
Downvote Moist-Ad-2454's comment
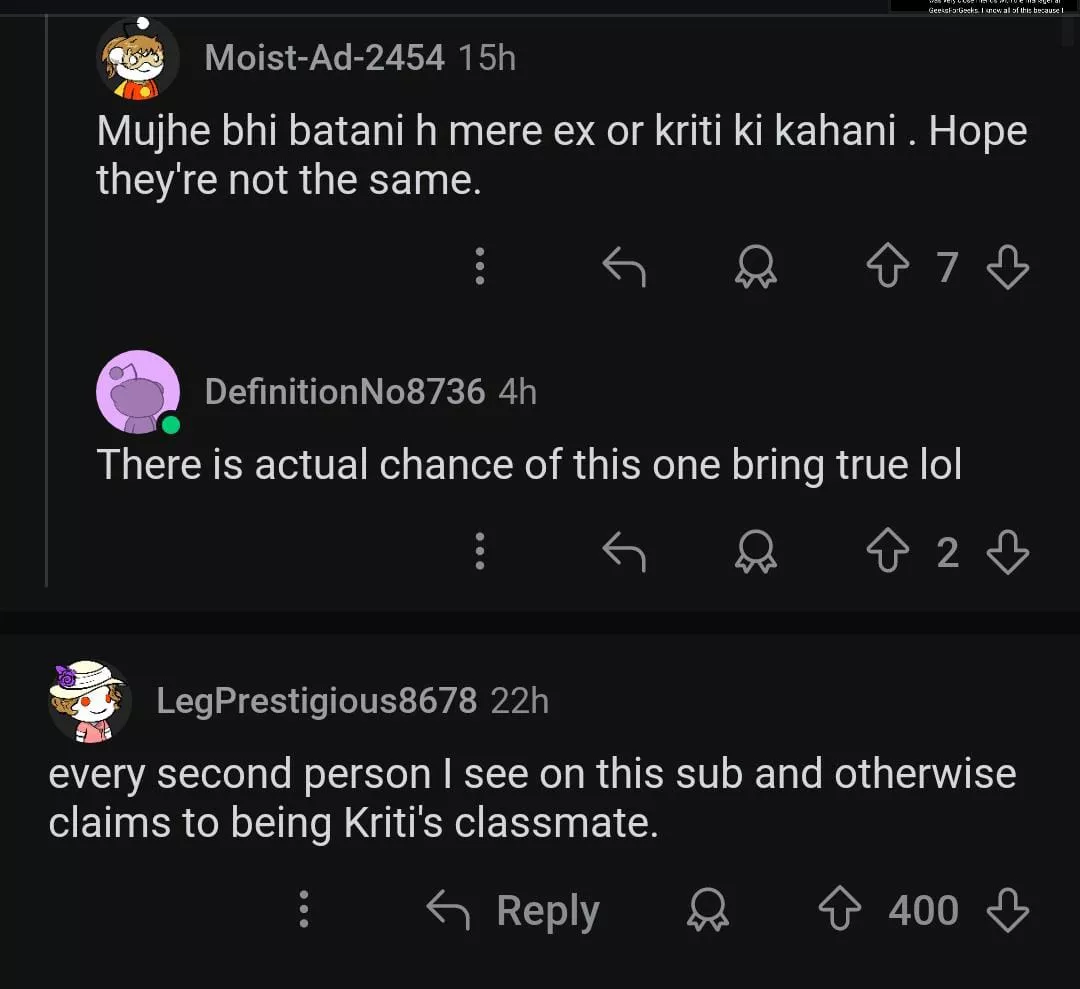click(x=1007, y=267)
